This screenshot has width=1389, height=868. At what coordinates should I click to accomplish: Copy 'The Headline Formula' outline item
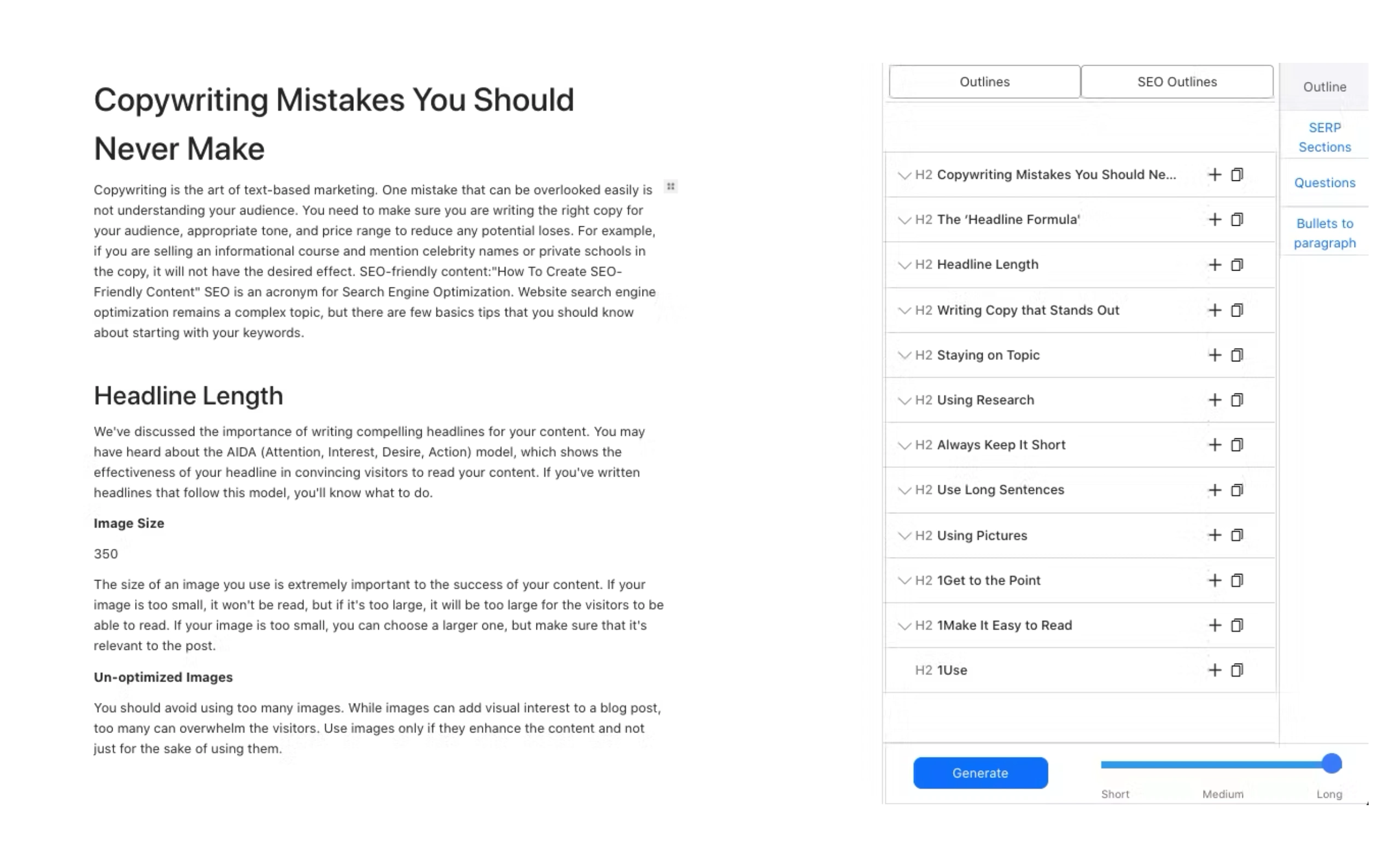point(1237,220)
